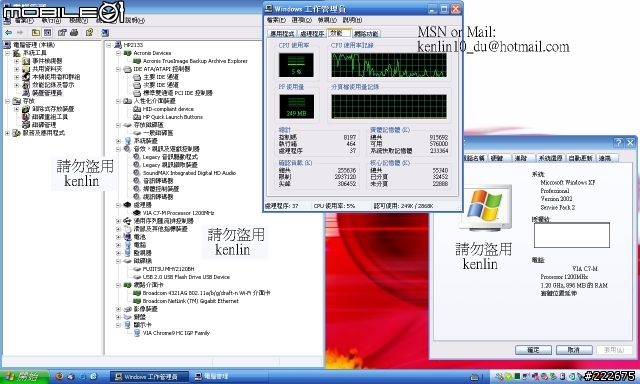640x384 pixels.
Task: Collapse the 存放 Storage node
Action: tap(7, 101)
